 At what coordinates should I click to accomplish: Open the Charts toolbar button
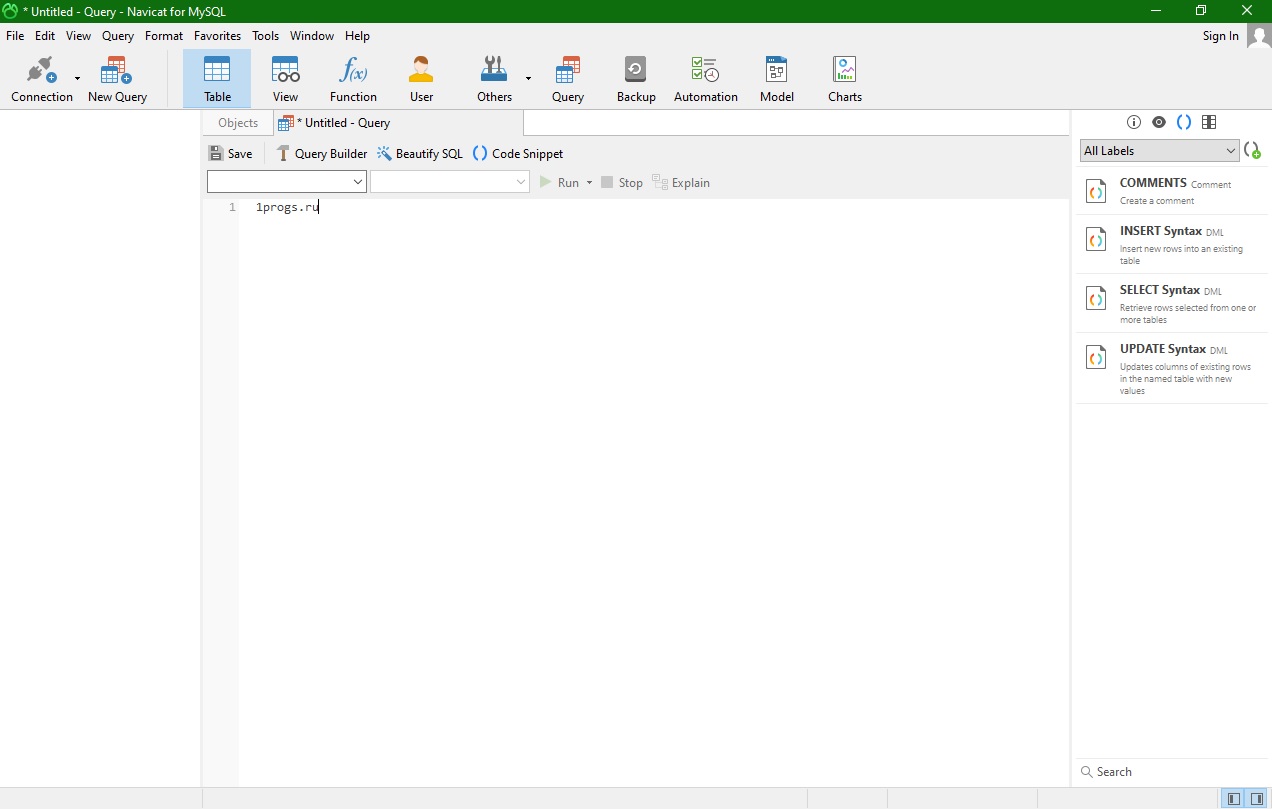[x=844, y=79]
